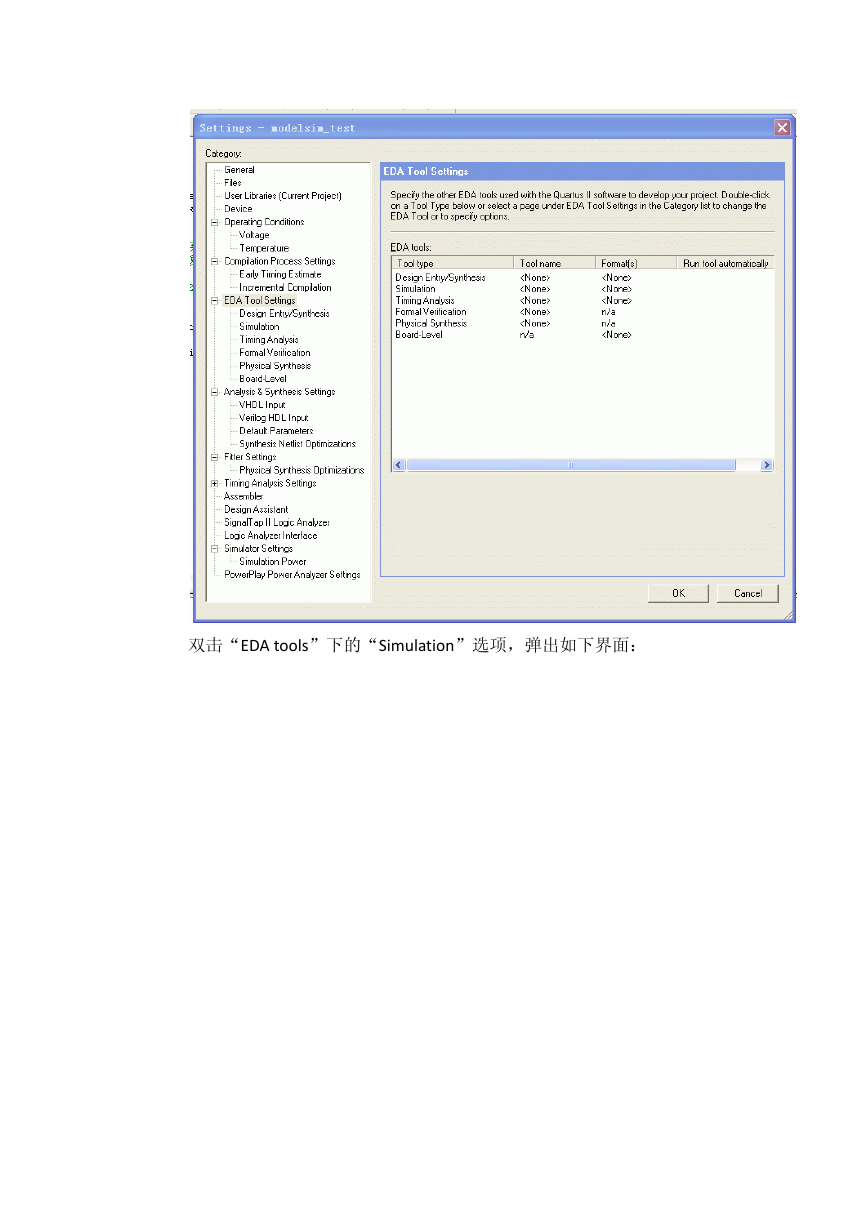The image size is (868, 1228).
Task: Click the Format(s) column header
Action: [x=636, y=263]
